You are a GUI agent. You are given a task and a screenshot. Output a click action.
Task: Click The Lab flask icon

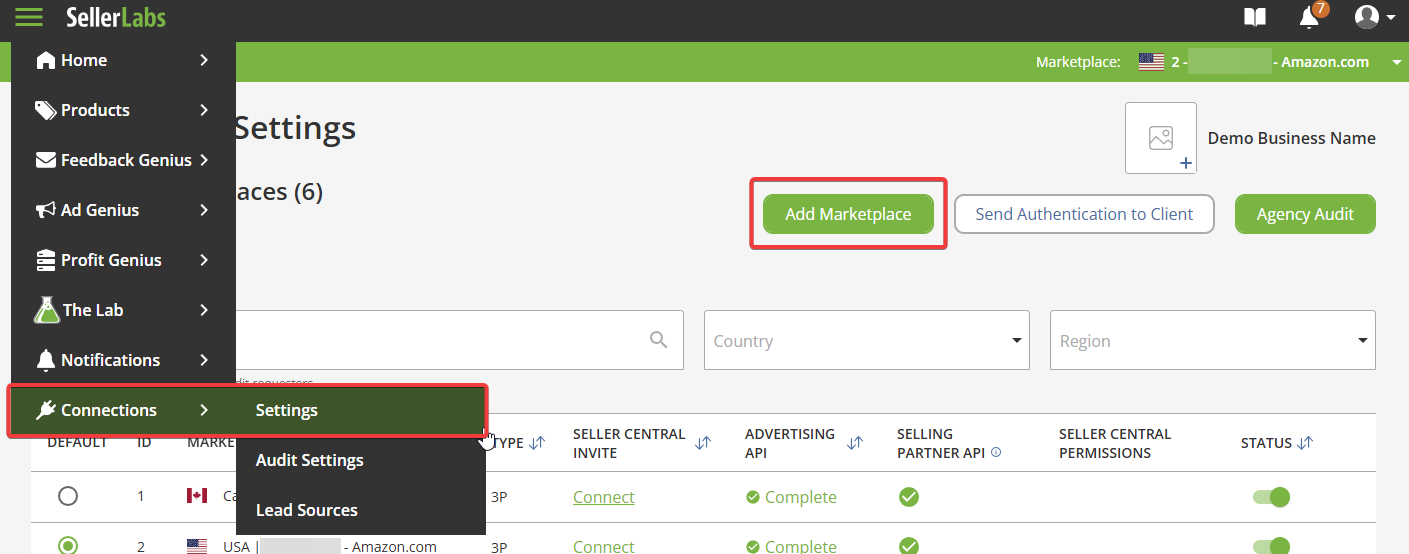pos(47,310)
